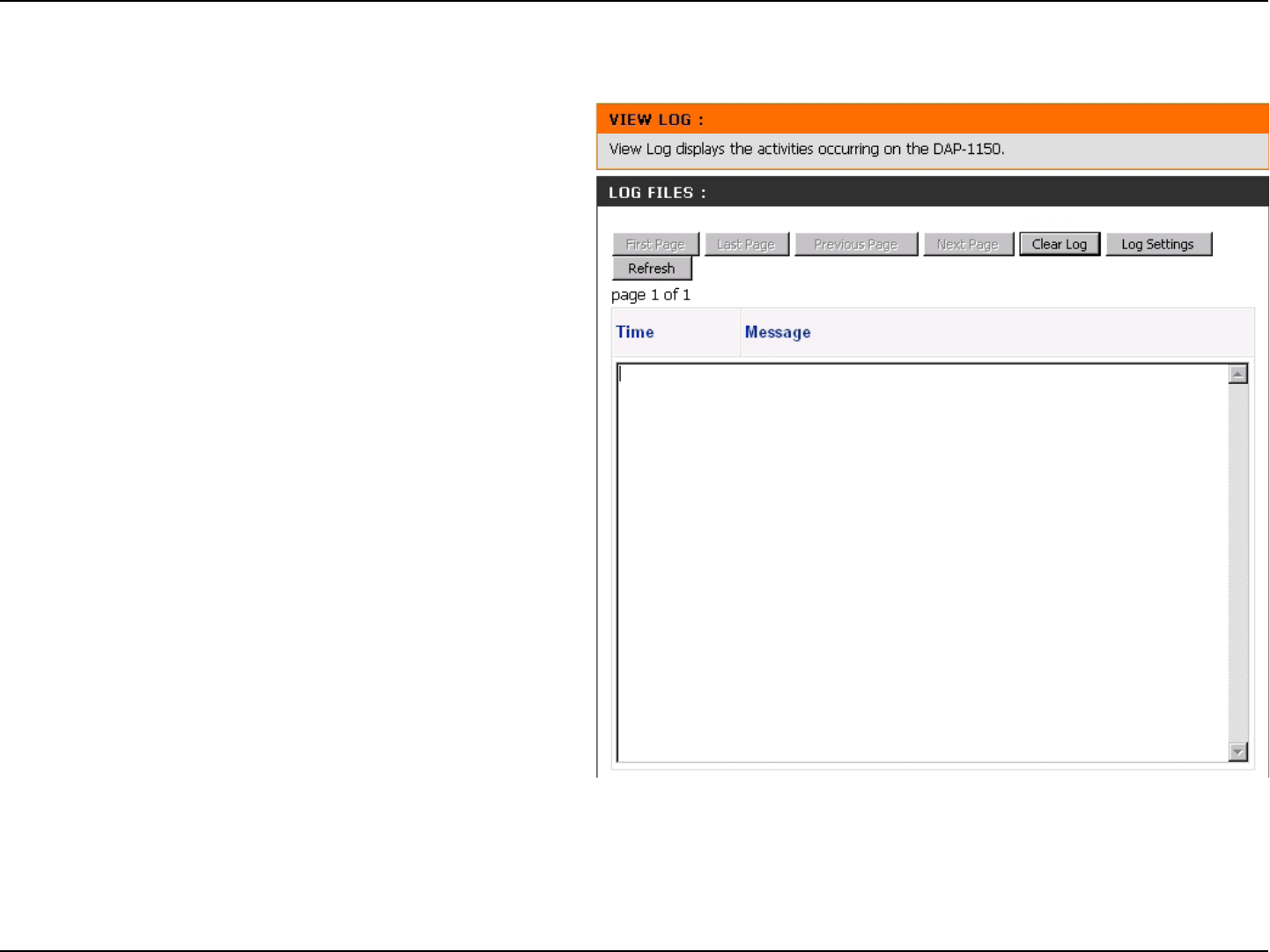Click the VIEW LOG heading

point(656,120)
